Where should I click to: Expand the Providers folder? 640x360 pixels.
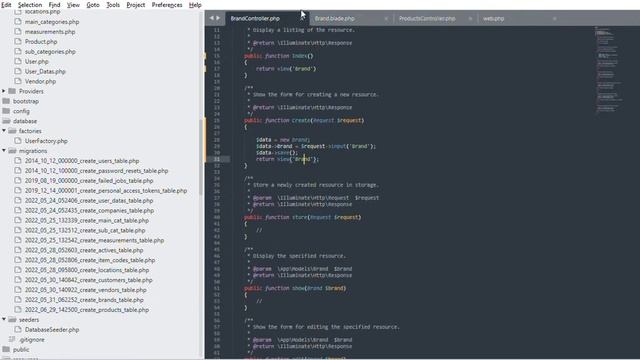[4, 91]
